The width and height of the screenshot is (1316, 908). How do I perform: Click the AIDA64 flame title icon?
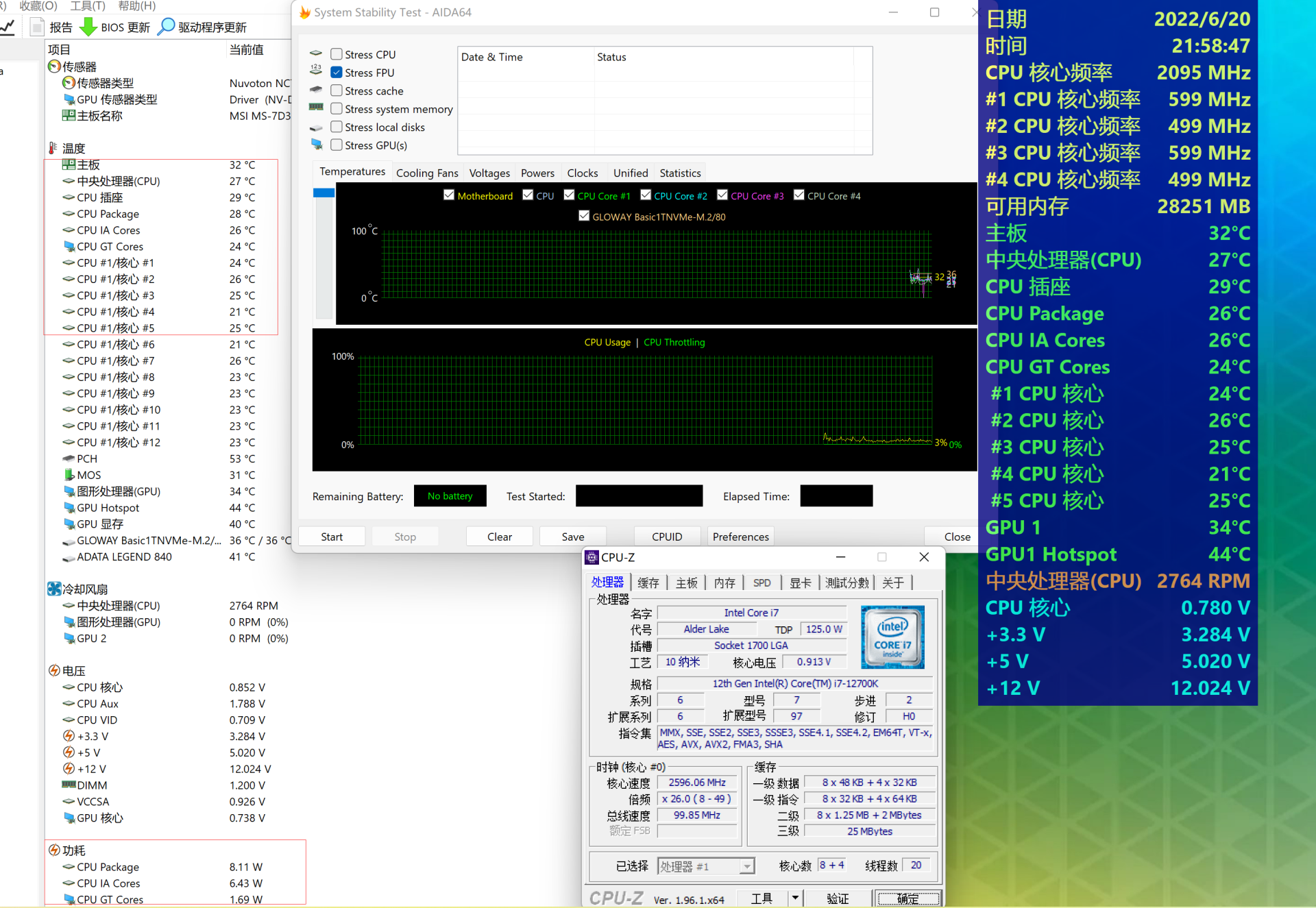305,12
